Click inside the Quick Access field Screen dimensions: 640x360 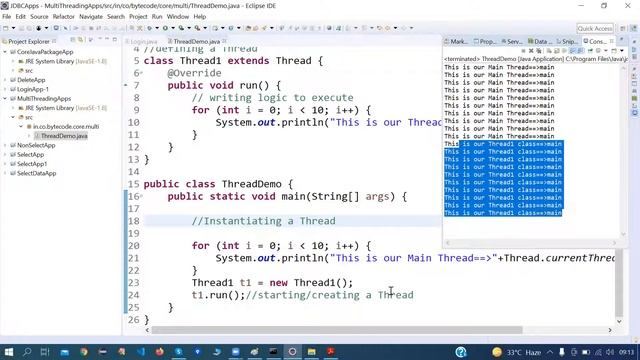point(595,28)
